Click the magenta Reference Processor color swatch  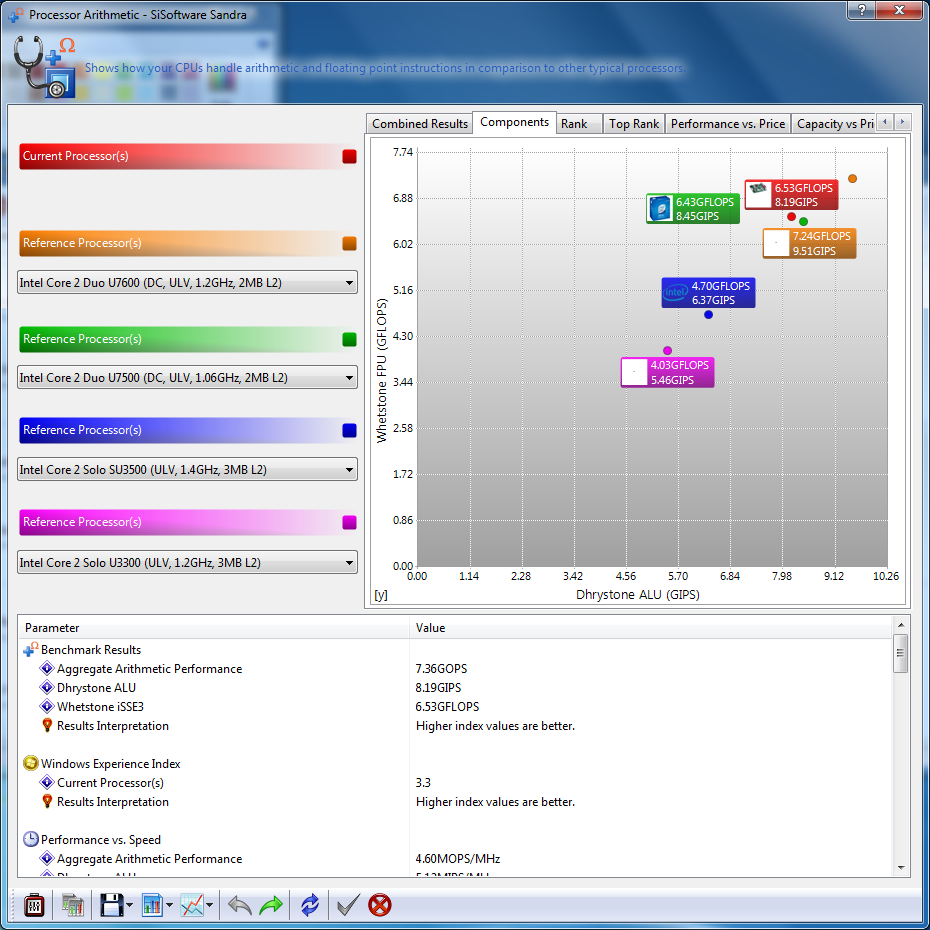click(x=349, y=523)
